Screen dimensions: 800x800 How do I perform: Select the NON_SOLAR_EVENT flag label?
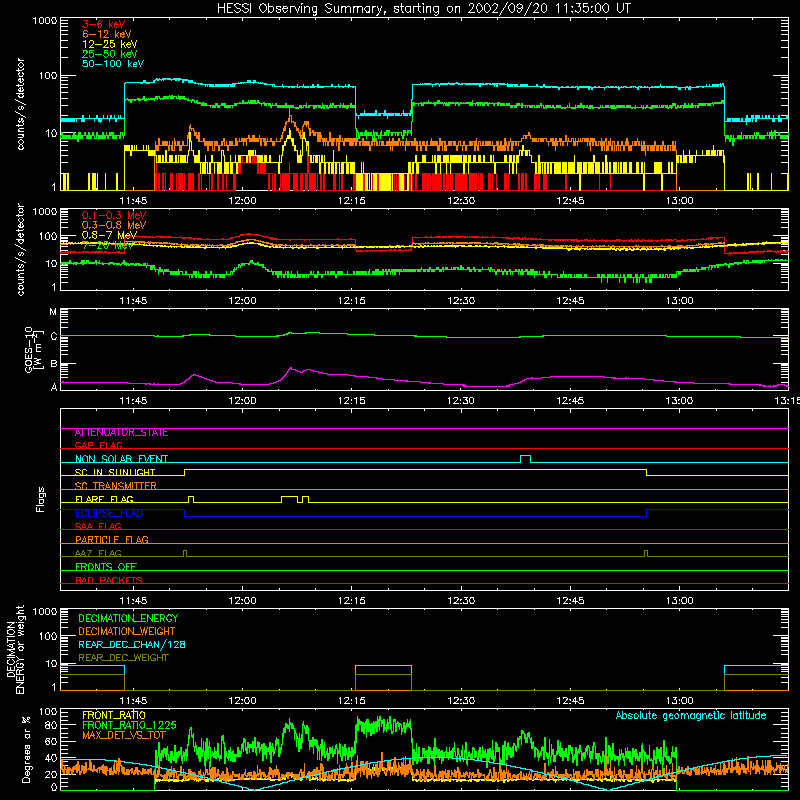point(121,459)
